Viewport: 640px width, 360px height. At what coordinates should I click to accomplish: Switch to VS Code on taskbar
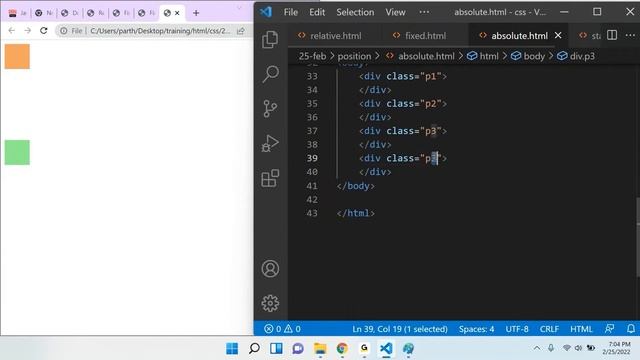click(x=386, y=348)
